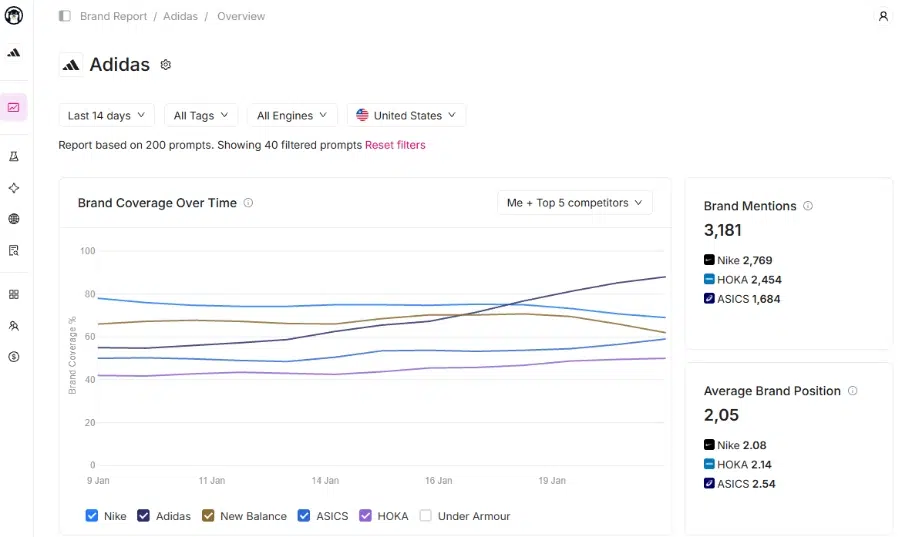Click the ASICS 2.54 position entry
Viewport: 902px width, 537px height.
pyautogui.click(x=740, y=483)
